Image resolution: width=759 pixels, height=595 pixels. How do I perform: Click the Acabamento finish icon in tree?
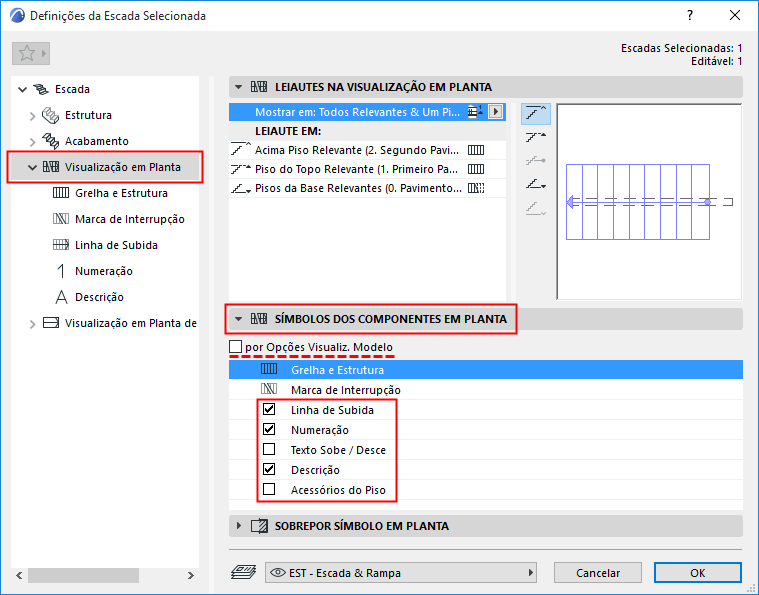point(50,141)
